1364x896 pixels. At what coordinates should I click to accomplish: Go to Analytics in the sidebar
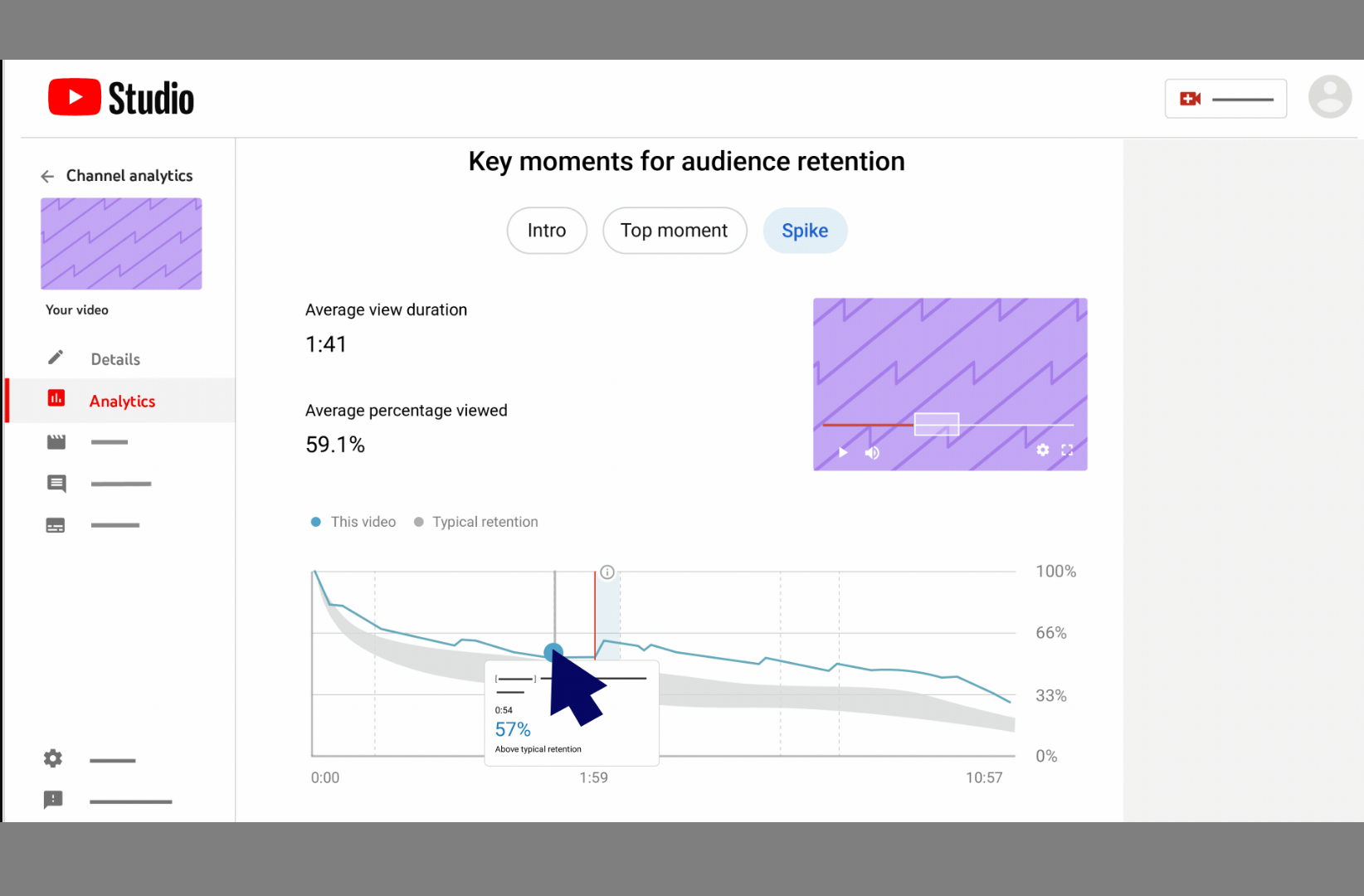click(121, 401)
